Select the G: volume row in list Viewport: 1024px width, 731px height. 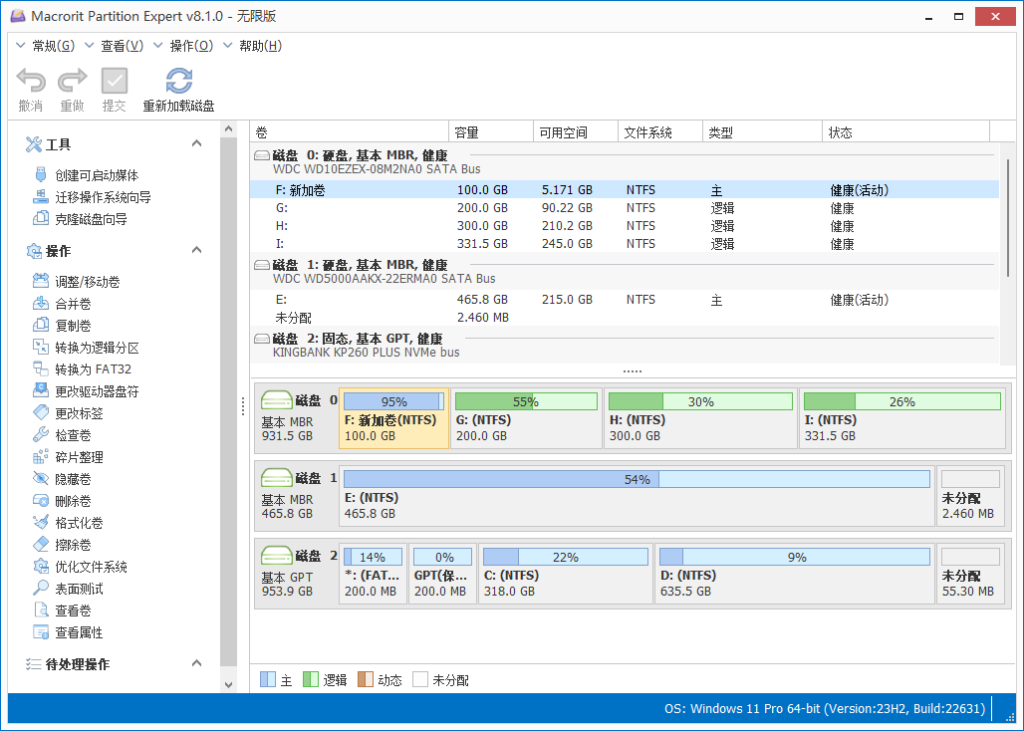[x=624, y=208]
